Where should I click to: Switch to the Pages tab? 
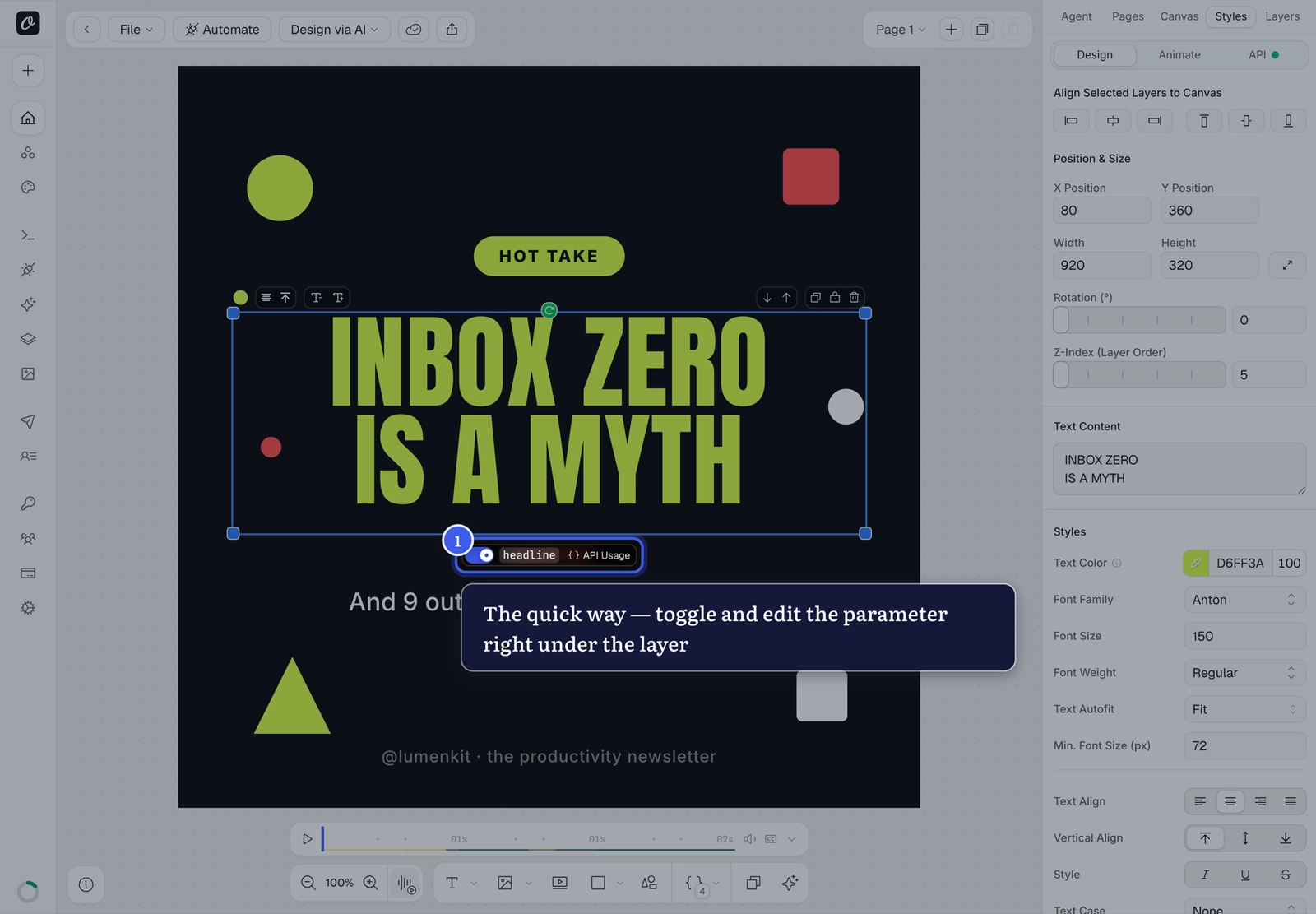pyautogui.click(x=1128, y=16)
